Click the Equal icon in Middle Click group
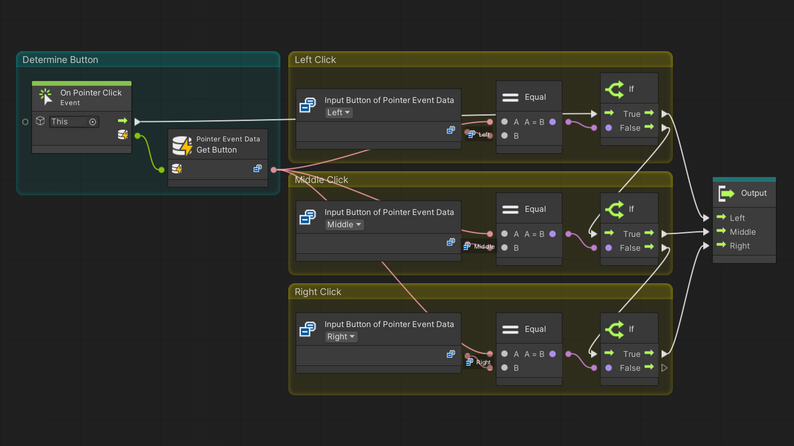 (510, 209)
